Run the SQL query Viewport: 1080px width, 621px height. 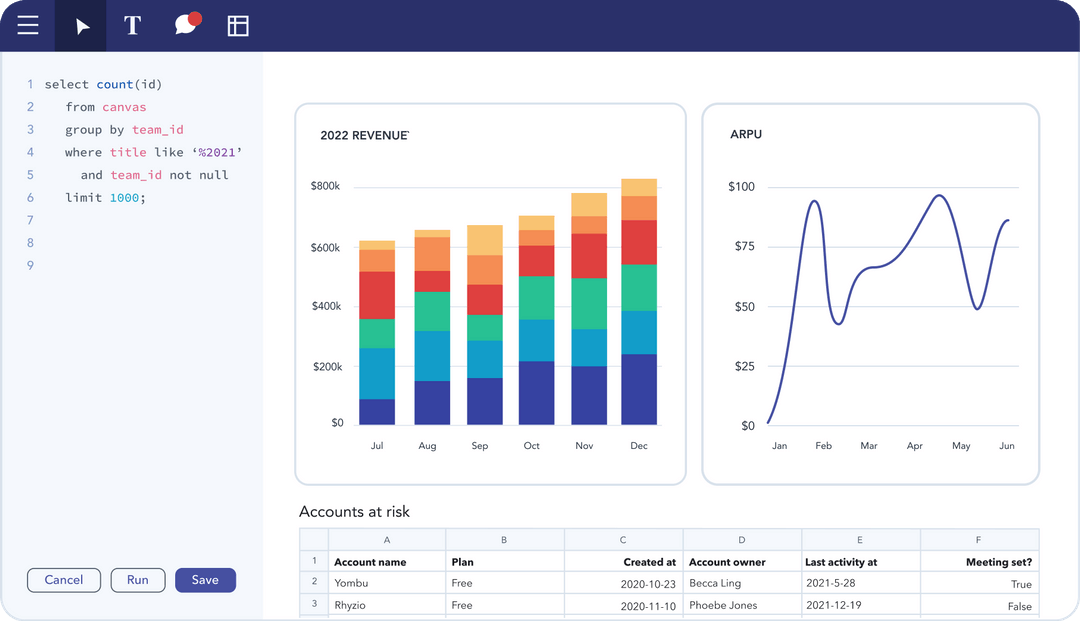point(138,580)
